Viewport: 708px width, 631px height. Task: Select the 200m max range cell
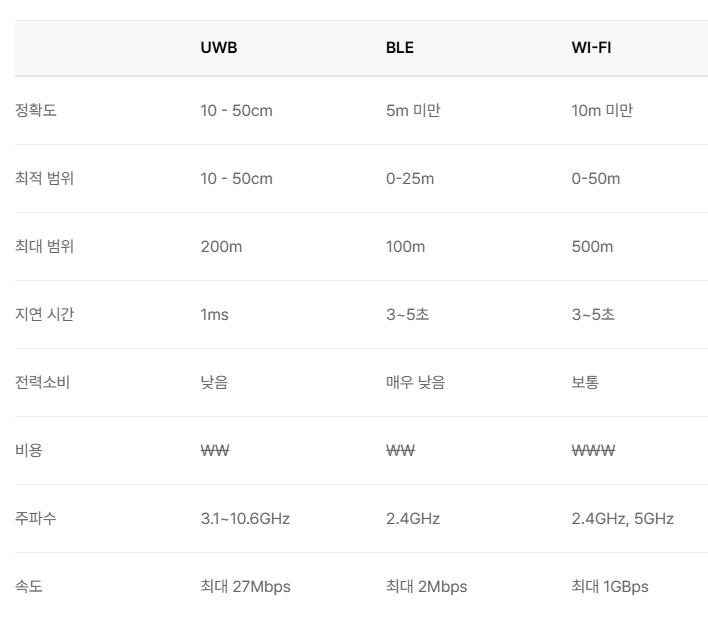tap(221, 246)
